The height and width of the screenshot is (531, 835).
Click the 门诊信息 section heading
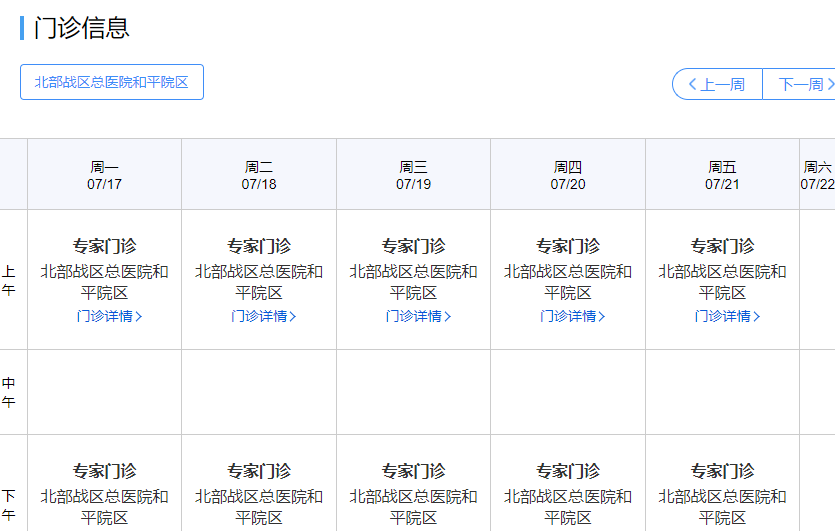coord(81,28)
